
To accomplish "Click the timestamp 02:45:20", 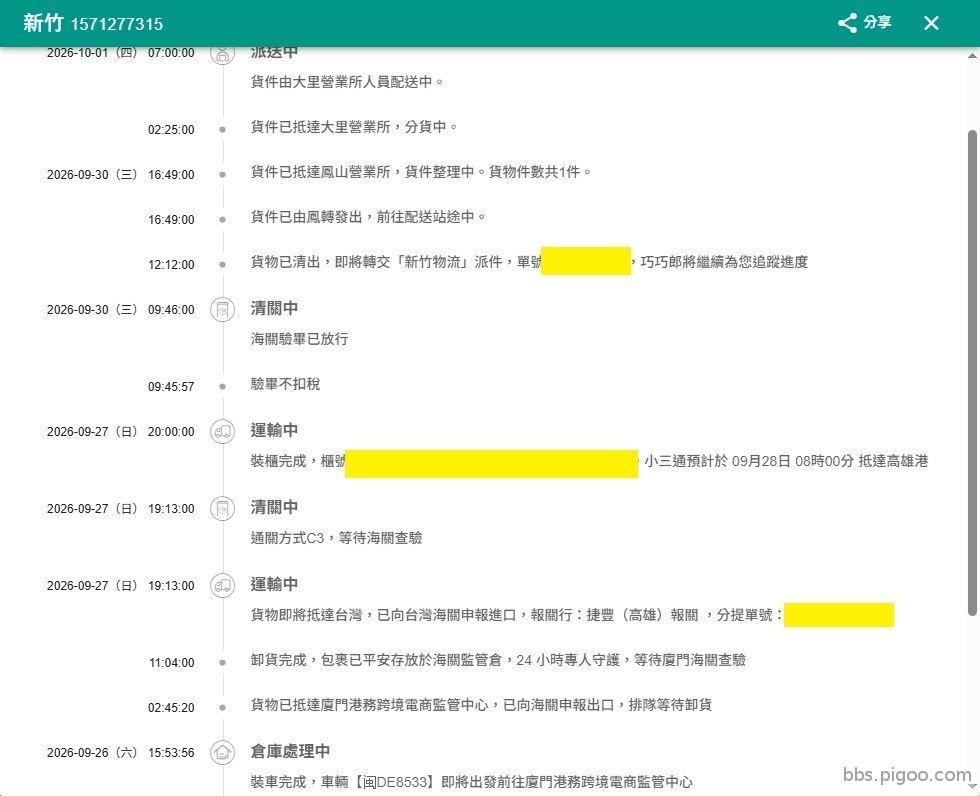I will [171, 708].
